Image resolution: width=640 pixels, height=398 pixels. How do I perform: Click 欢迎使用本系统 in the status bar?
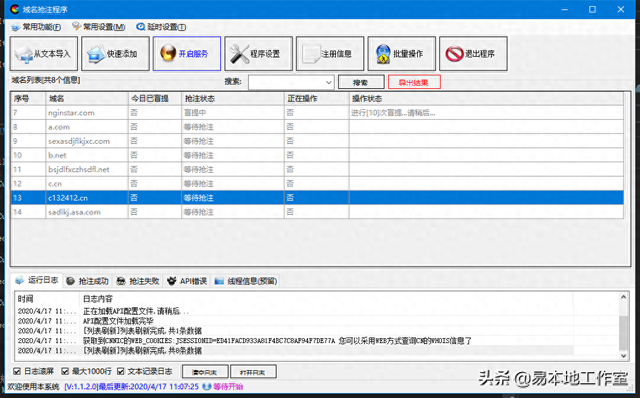tap(33, 387)
